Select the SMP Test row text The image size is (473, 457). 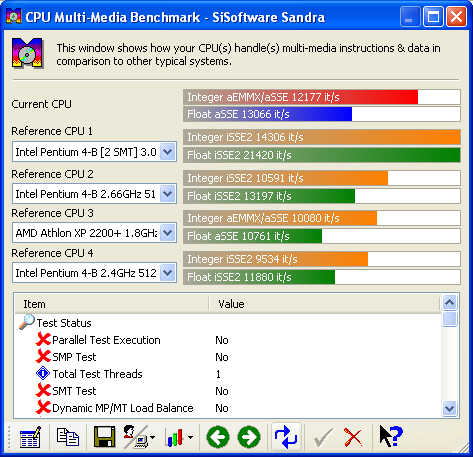74,357
